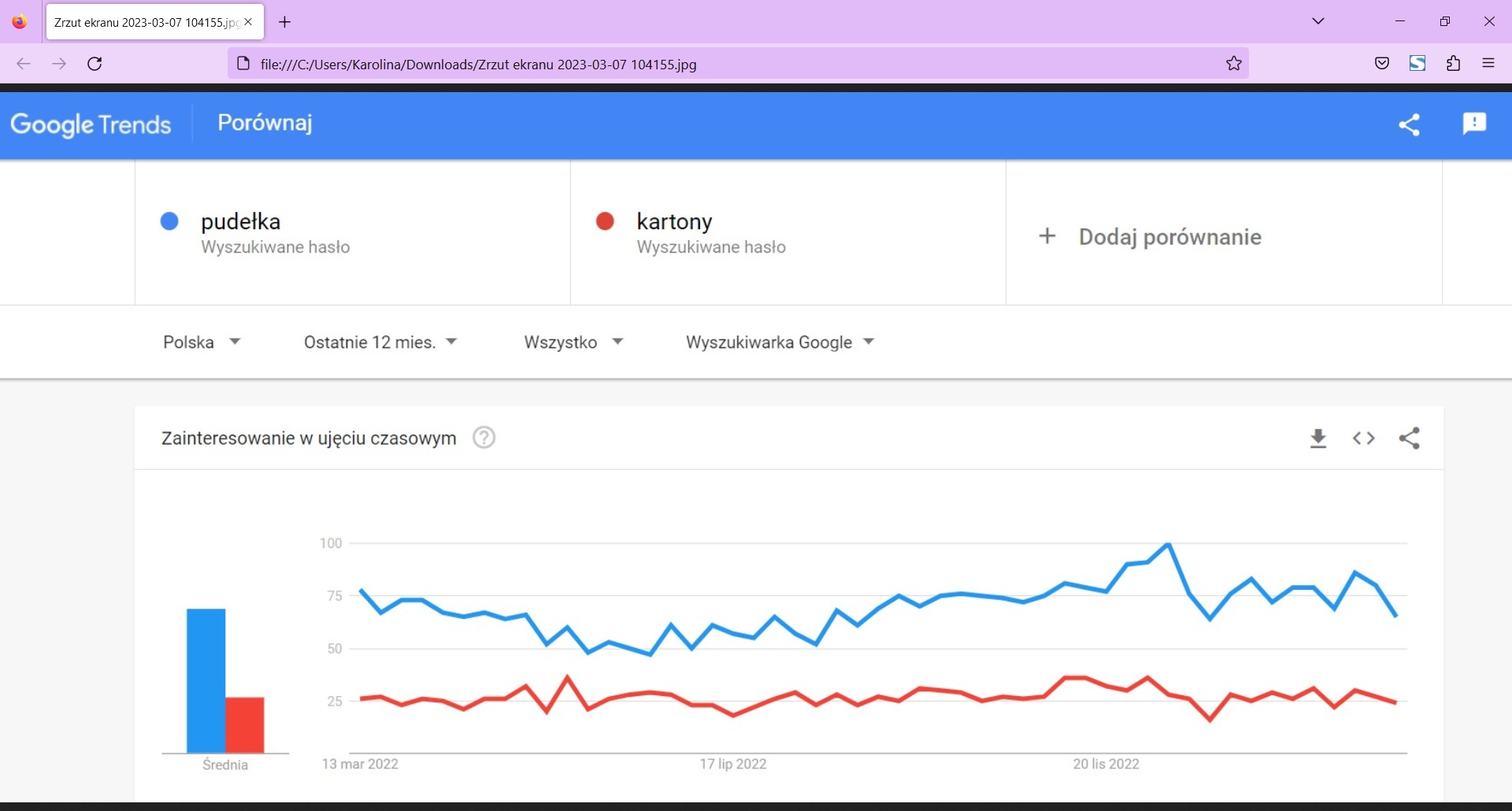The height and width of the screenshot is (811, 1512).
Task: Save page to Pocket
Action: 1382,64
